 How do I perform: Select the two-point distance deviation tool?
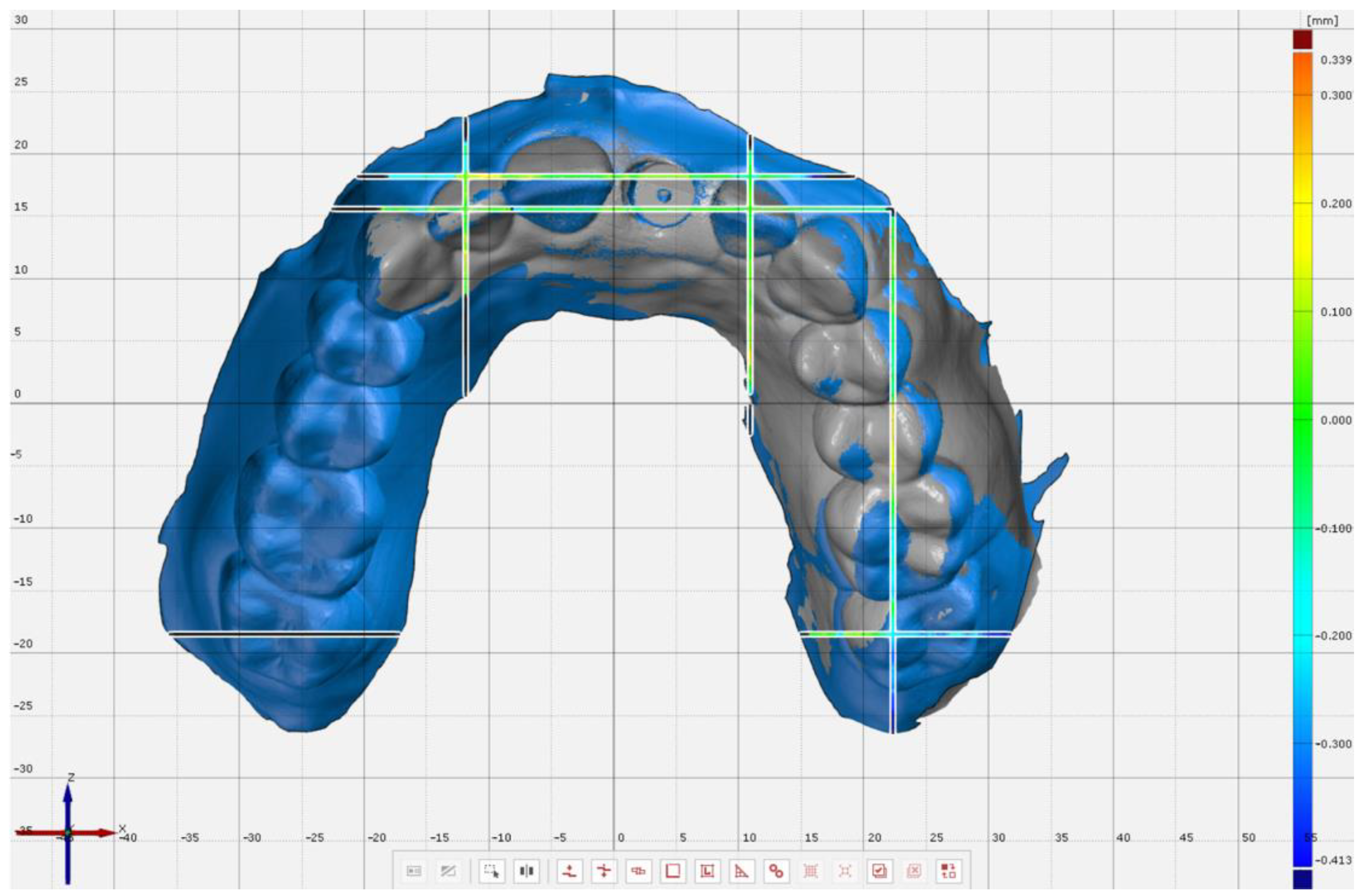click(604, 871)
